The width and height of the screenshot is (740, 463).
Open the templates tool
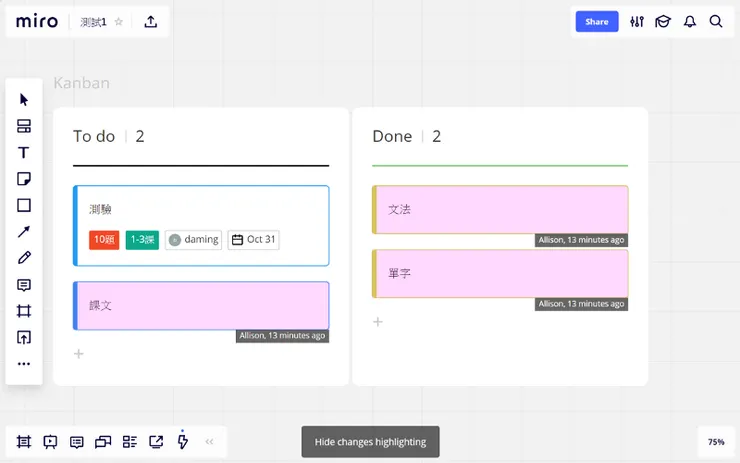[24, 126]
